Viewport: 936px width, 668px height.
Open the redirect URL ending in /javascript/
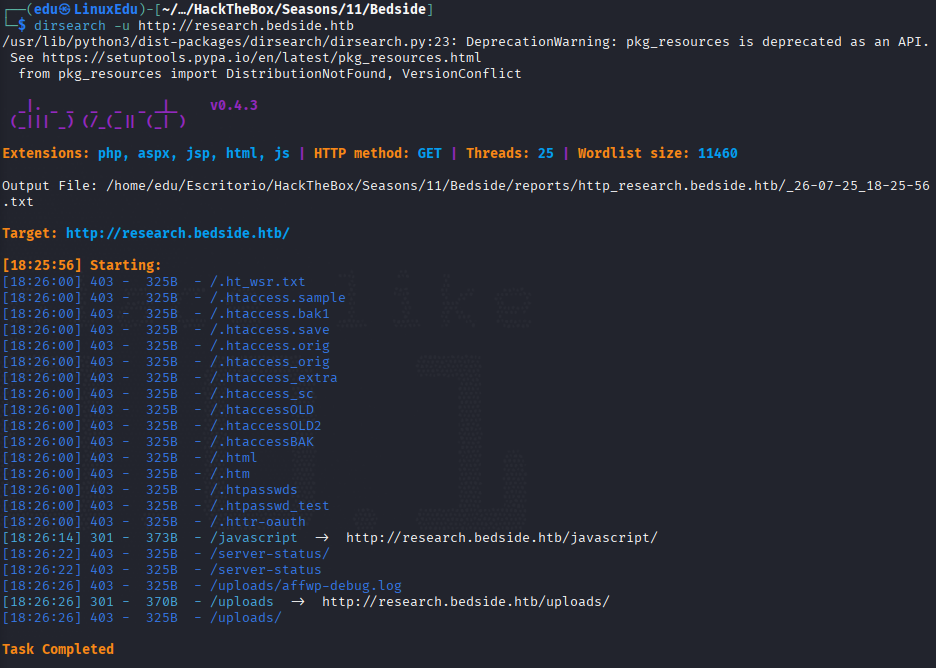tap(501, 538)
